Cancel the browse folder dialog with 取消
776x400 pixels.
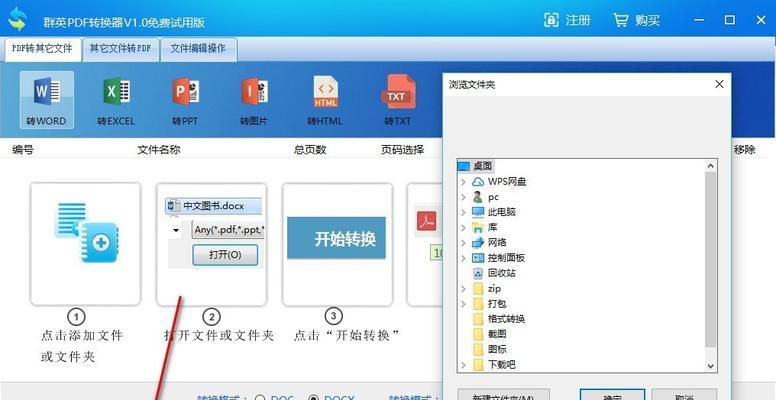coord(684,396)
